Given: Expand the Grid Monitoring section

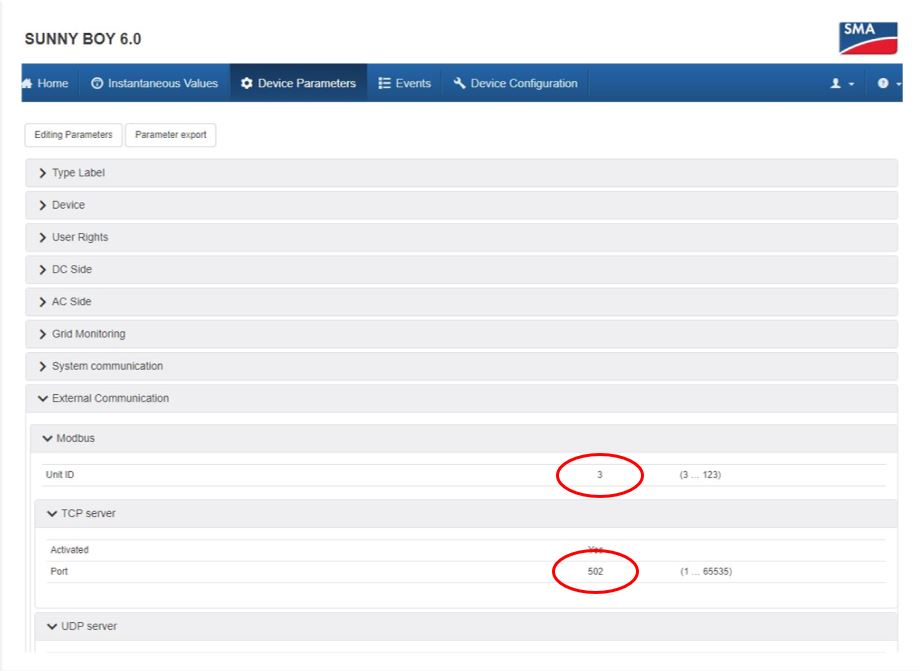Looking at the screenshot, I should [x=461, y=334].
